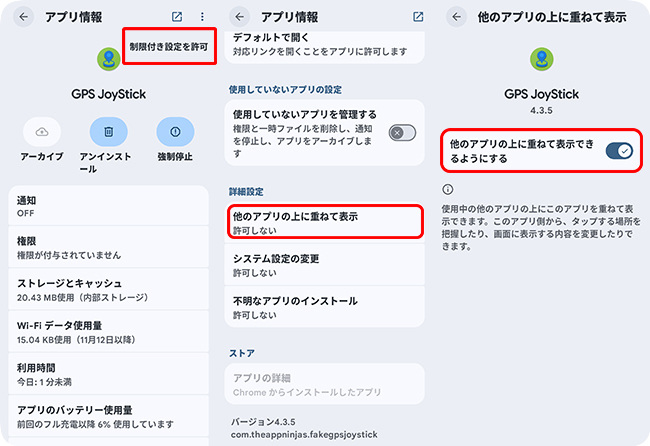This screenshot has width=650, height=446.
Task: Open ストレージとキャッシュ row
Action: (x=109, y=289)
